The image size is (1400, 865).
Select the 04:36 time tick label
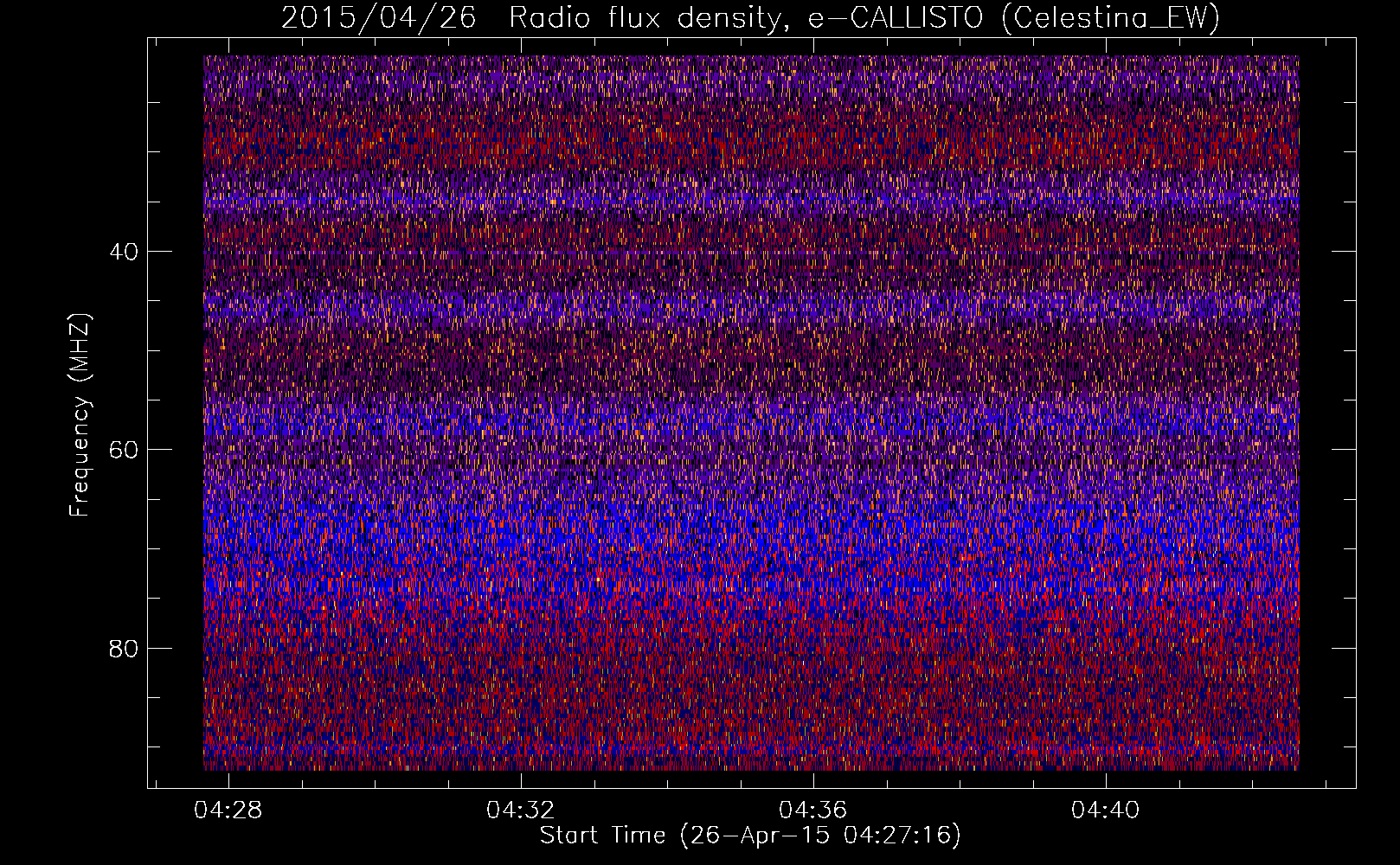click(813, 811)
